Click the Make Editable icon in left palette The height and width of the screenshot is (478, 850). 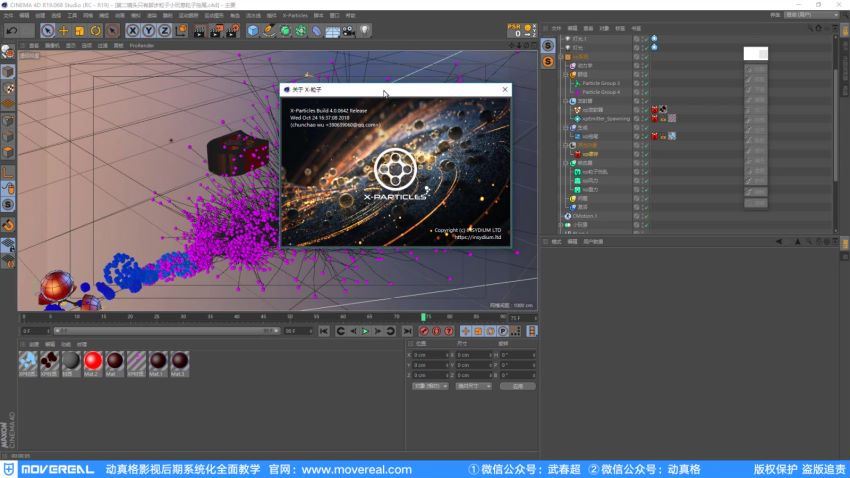click(8, 52)
